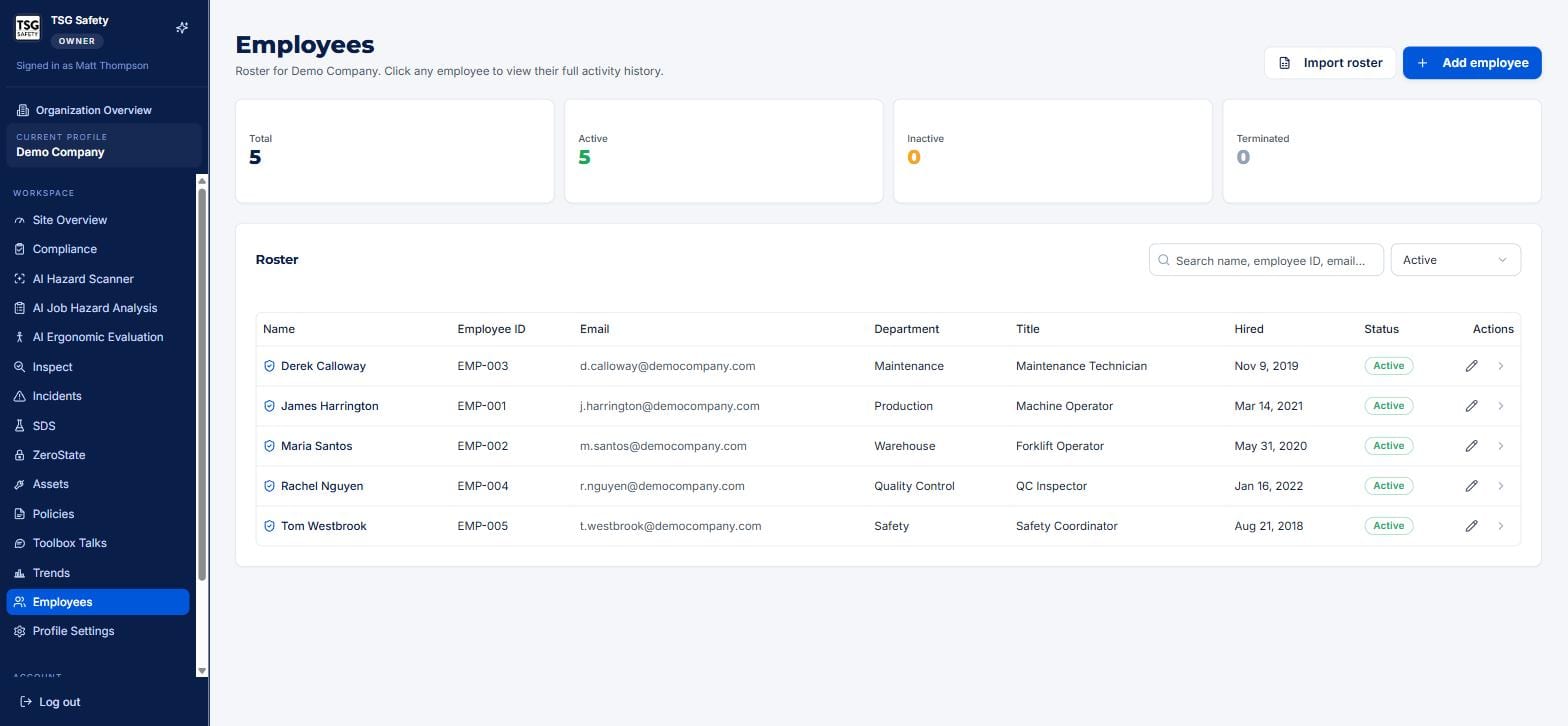Image resolution: width=1568 pixels, height=726 pixels.
Task: Click the Inactive count card
Action: point(1052,151)
